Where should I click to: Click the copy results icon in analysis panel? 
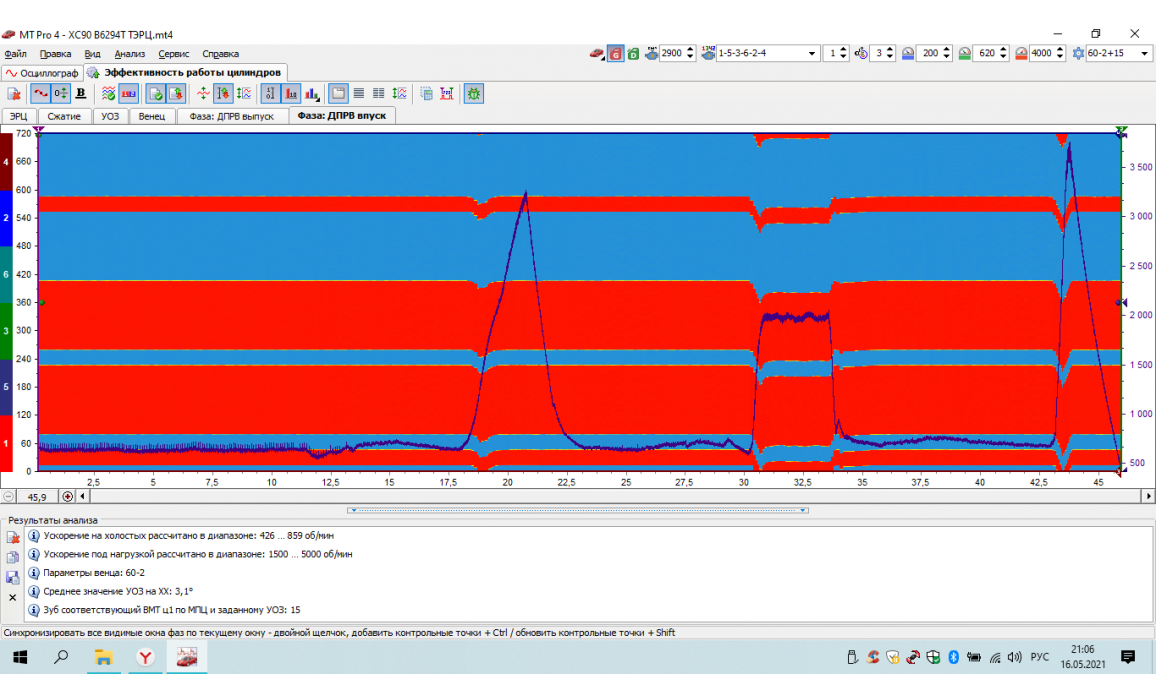(x=14, y=557)
